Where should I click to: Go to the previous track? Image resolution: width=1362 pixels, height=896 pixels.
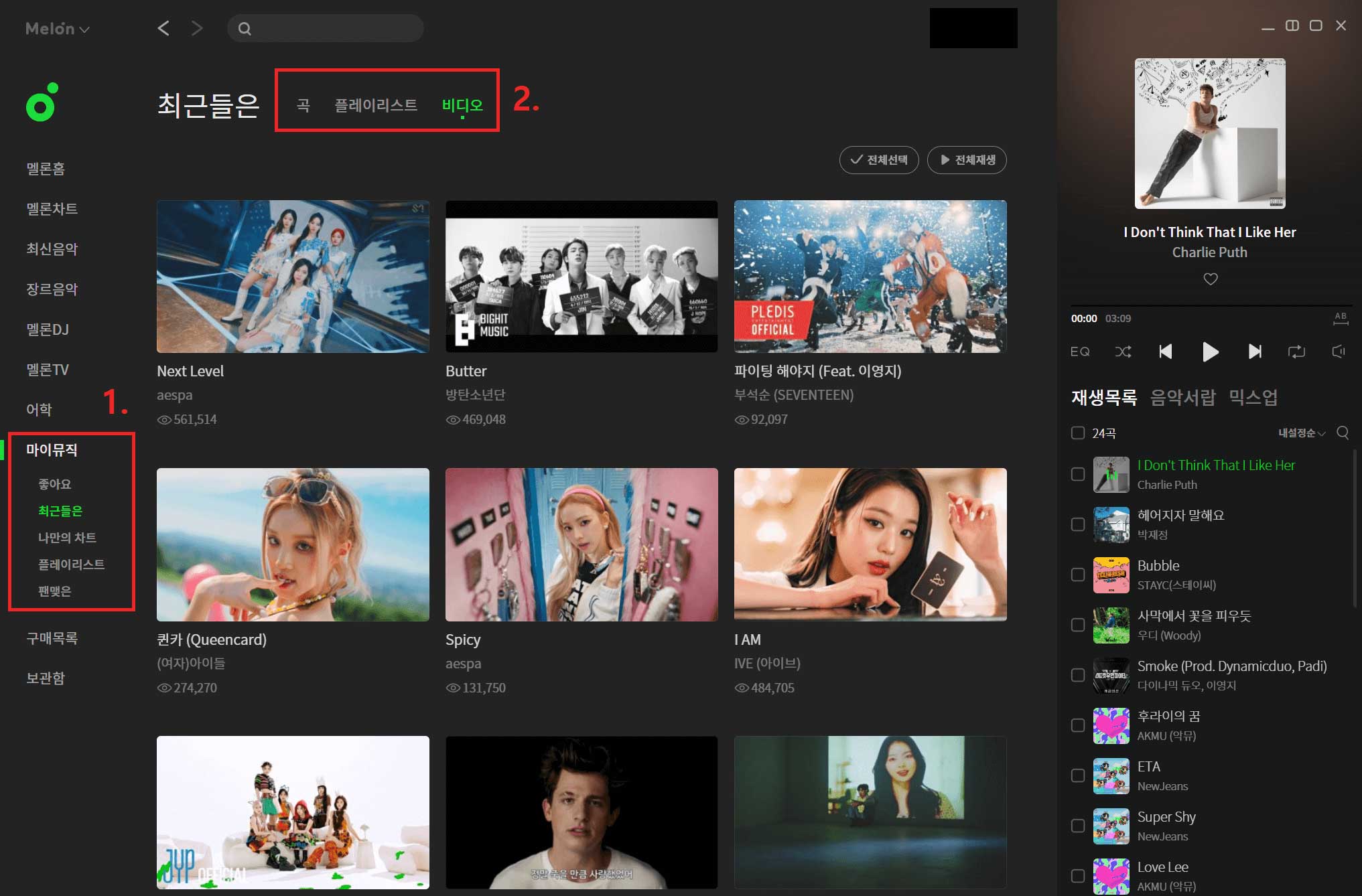point(1166,352)
